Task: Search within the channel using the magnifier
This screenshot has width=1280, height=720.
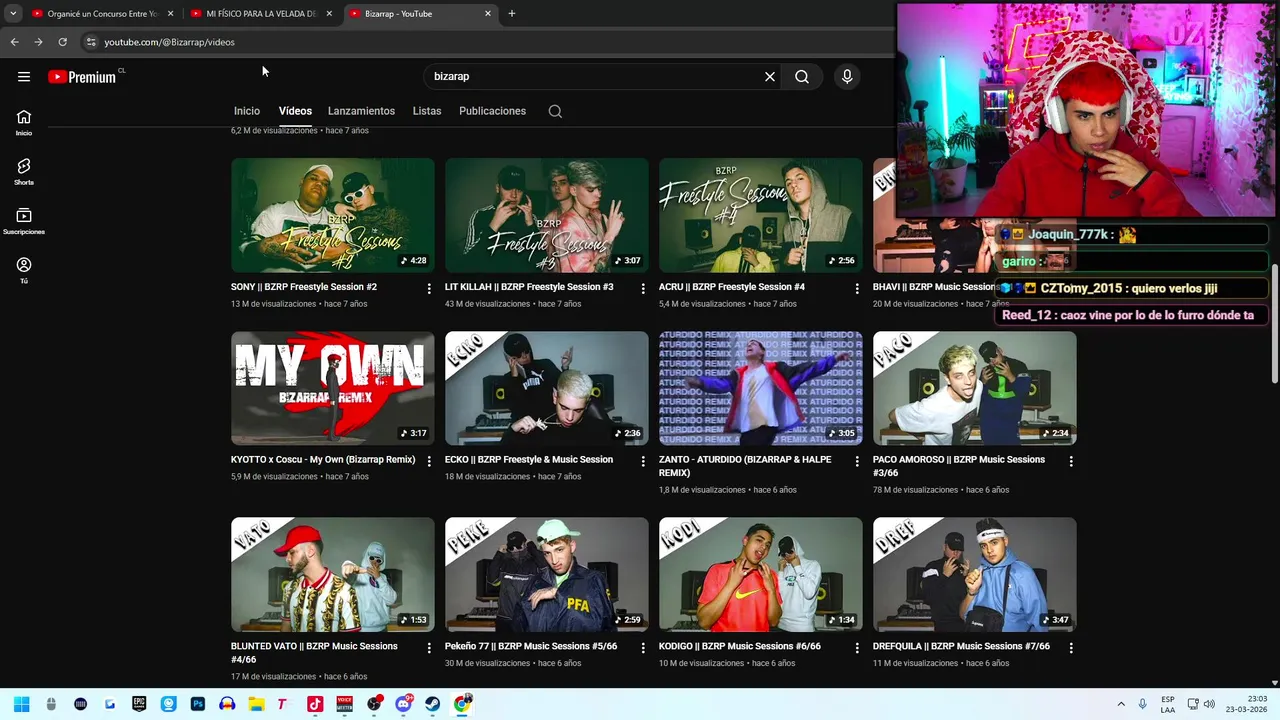Action: click(x=555, y=111)
